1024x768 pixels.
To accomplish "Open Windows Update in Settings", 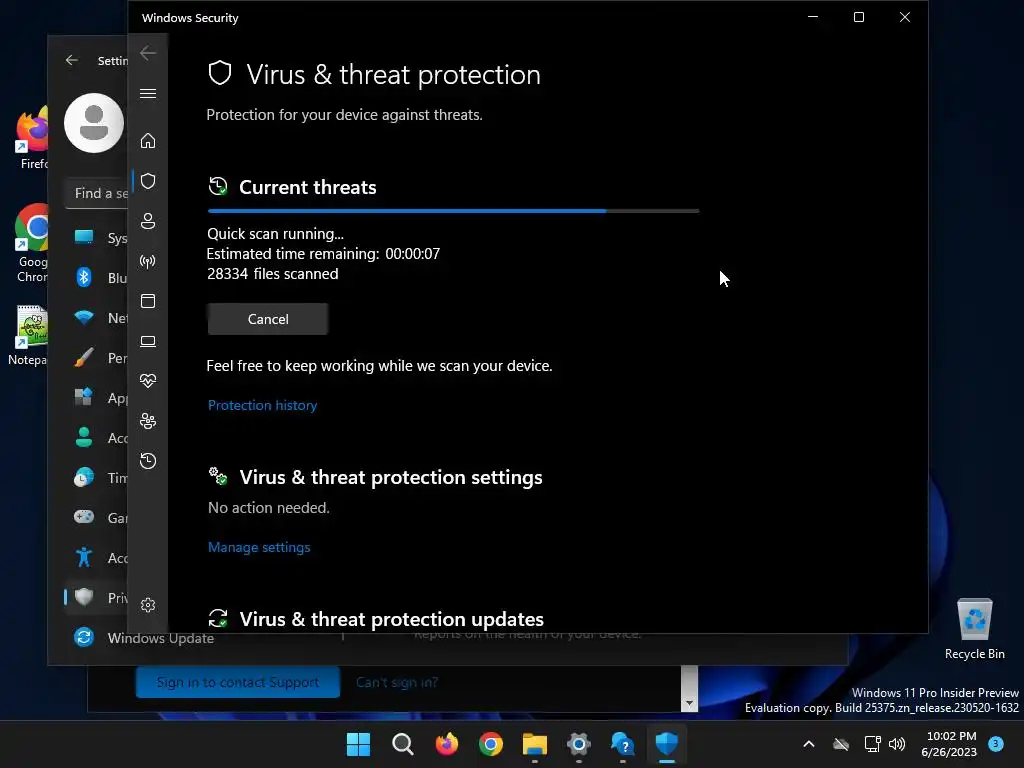I will tap(144, 638).
